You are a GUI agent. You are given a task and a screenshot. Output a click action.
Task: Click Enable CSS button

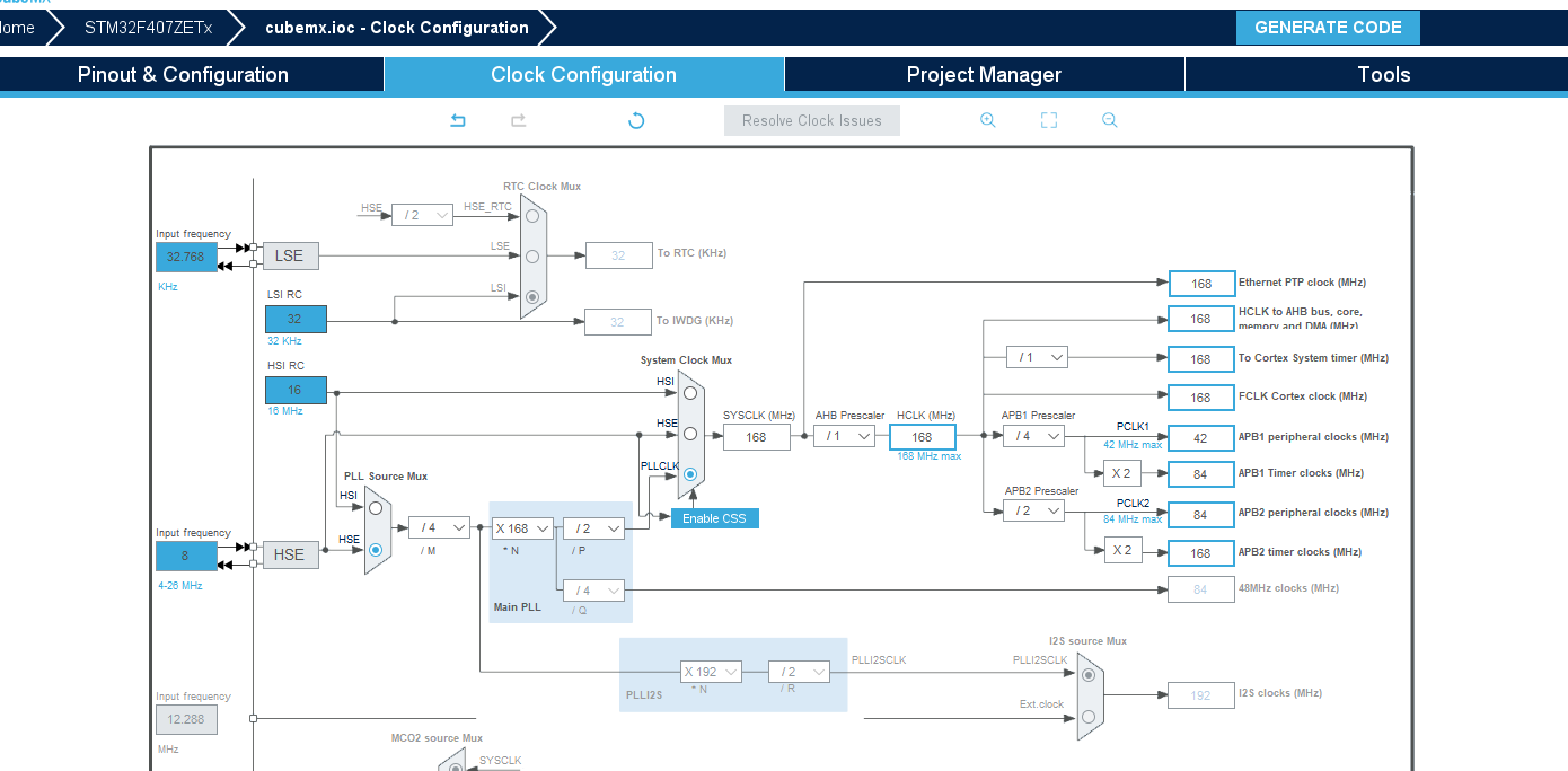click(x=715, y=518)
